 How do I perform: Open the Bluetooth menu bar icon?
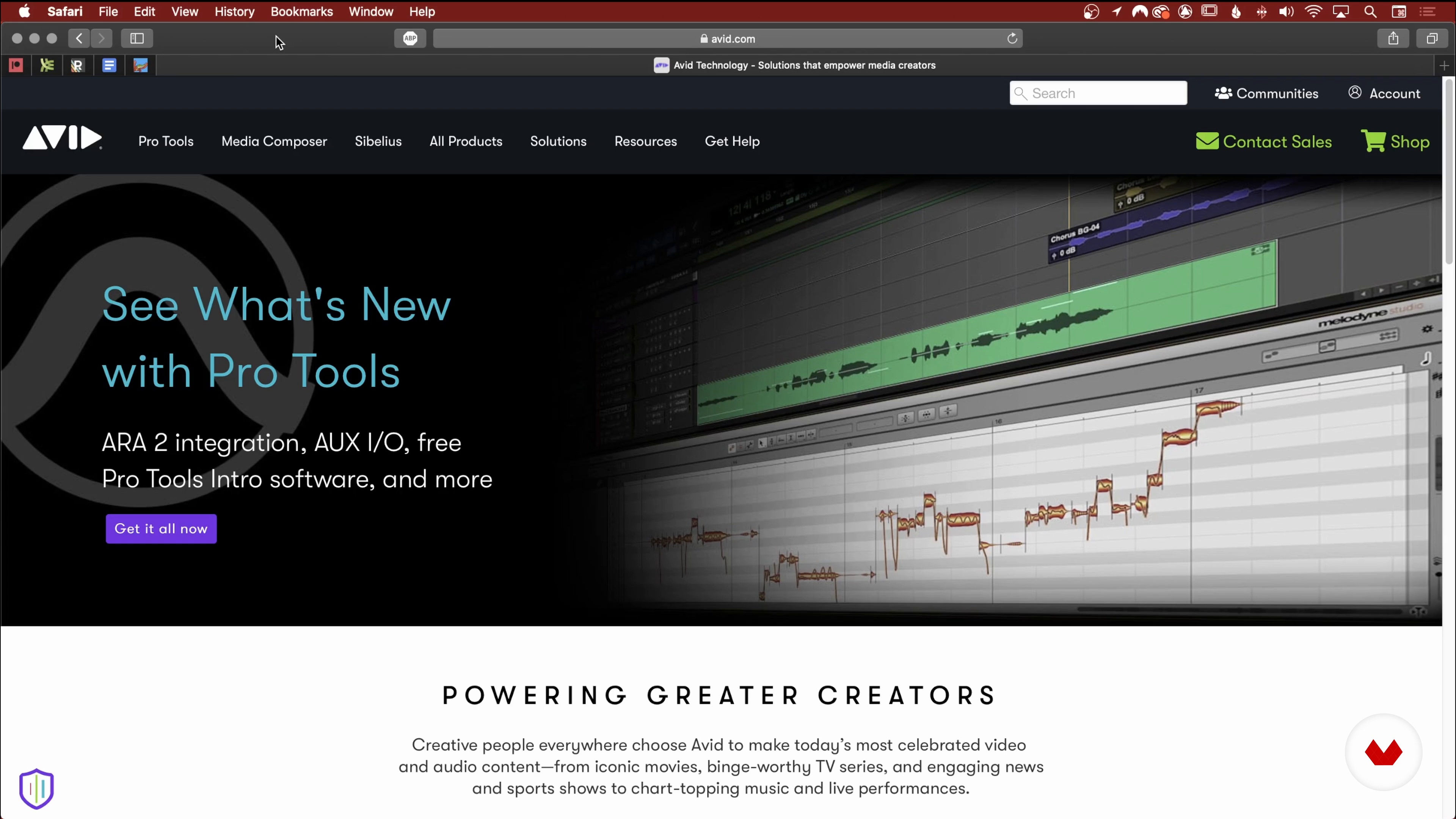[x=1261, y=11]
